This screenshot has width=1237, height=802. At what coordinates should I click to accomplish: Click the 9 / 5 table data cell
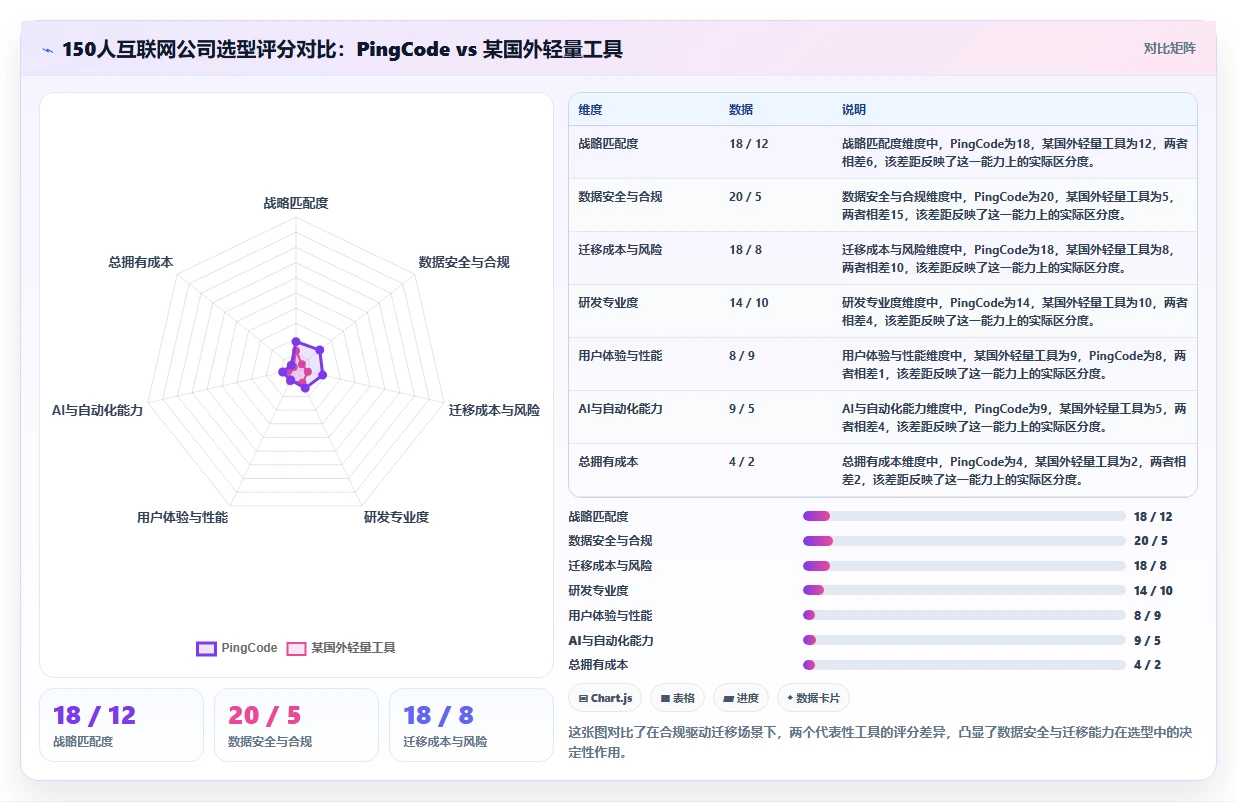(x=742, y=409)
